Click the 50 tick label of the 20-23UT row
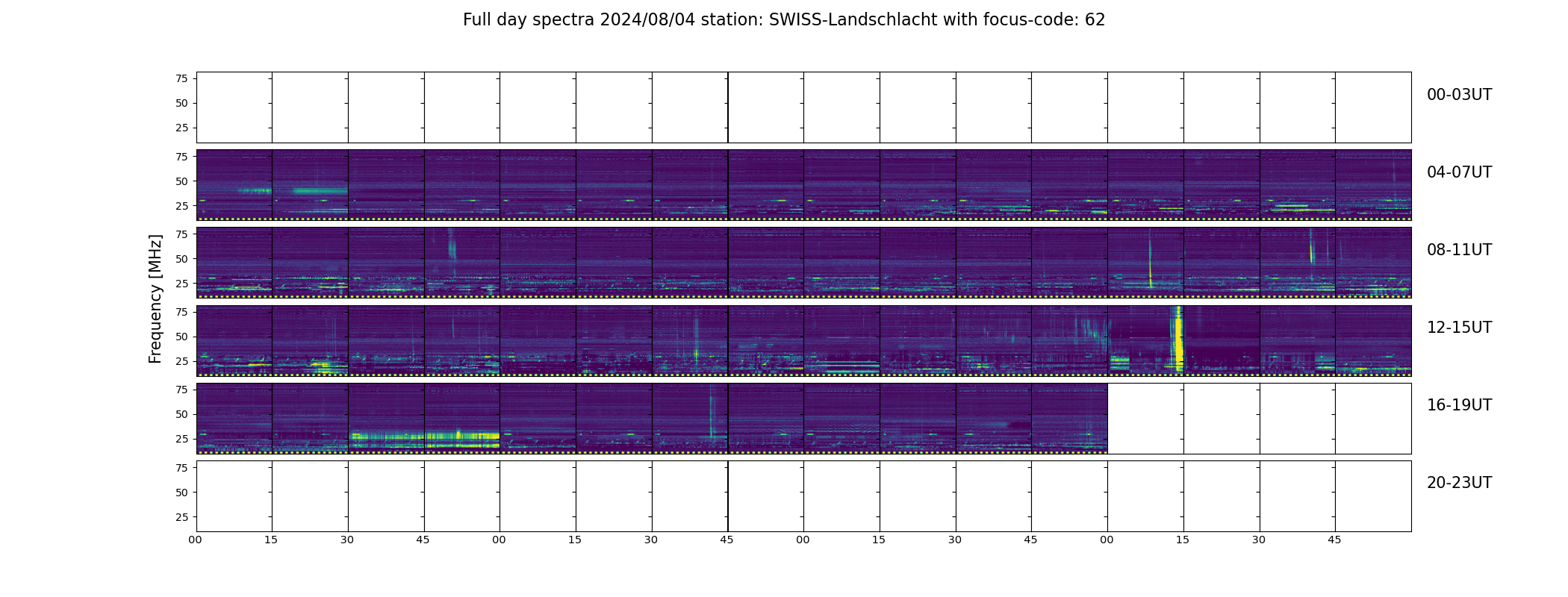This screenshot has width=1568, height=597. 181,492
